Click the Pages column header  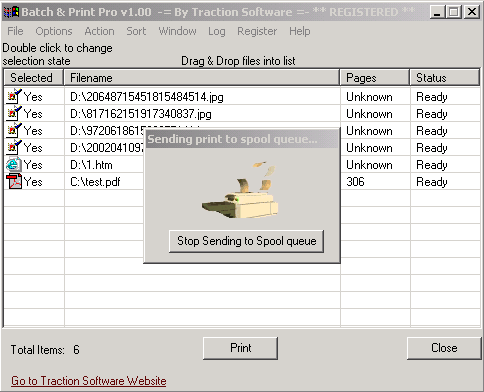[x=375, y=78]
